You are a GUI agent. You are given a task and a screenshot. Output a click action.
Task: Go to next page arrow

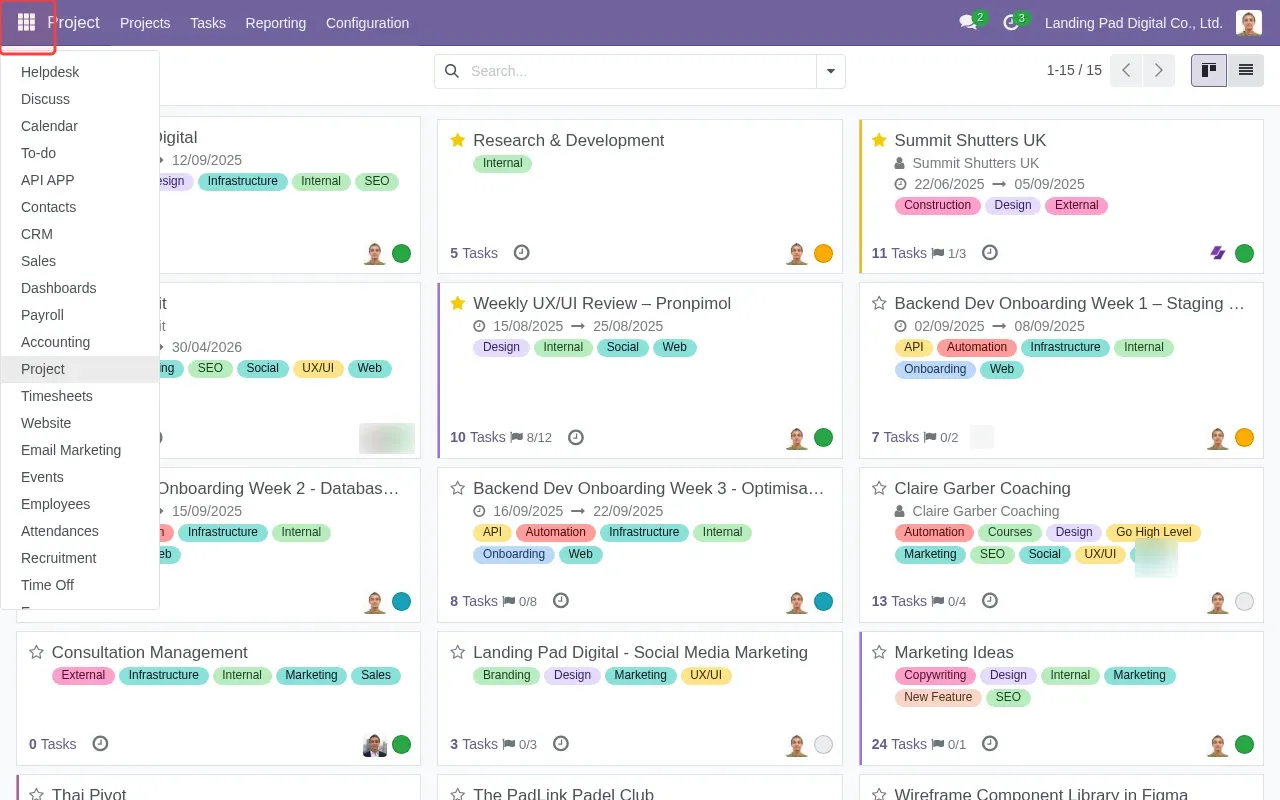pyautogui.click(x=1158, y=70)
